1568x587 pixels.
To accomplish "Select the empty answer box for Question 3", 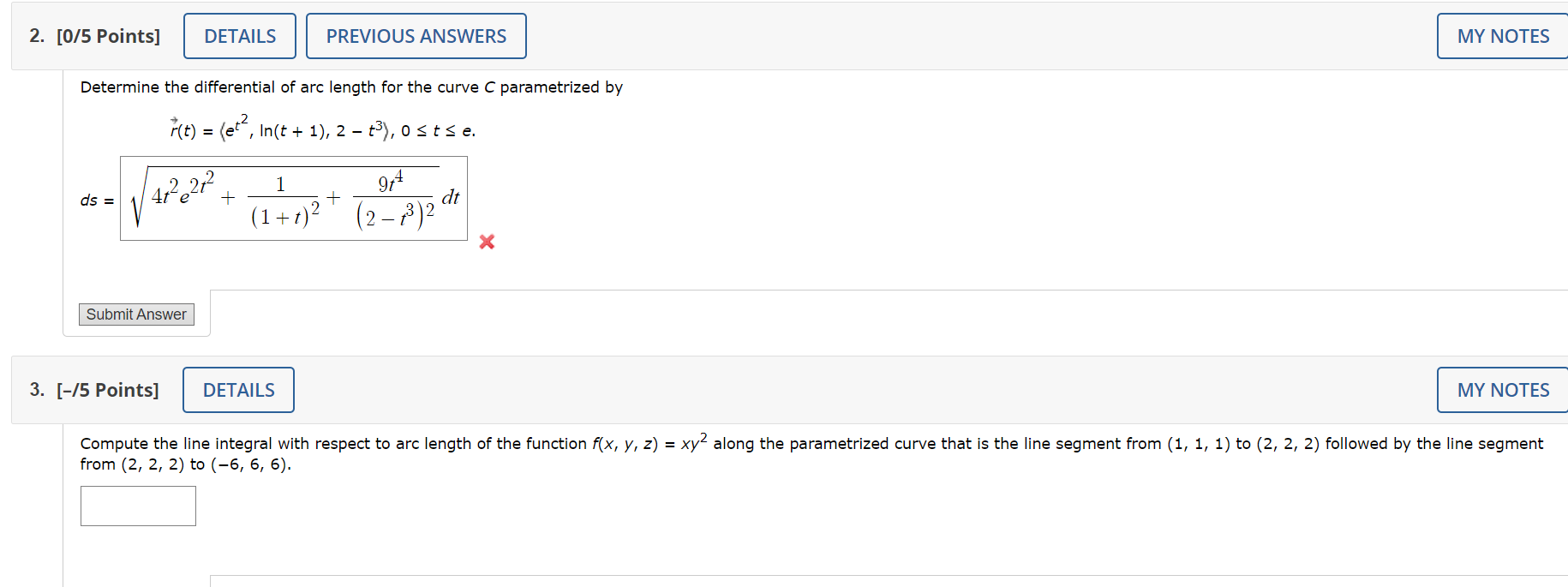I will (138, 506).
